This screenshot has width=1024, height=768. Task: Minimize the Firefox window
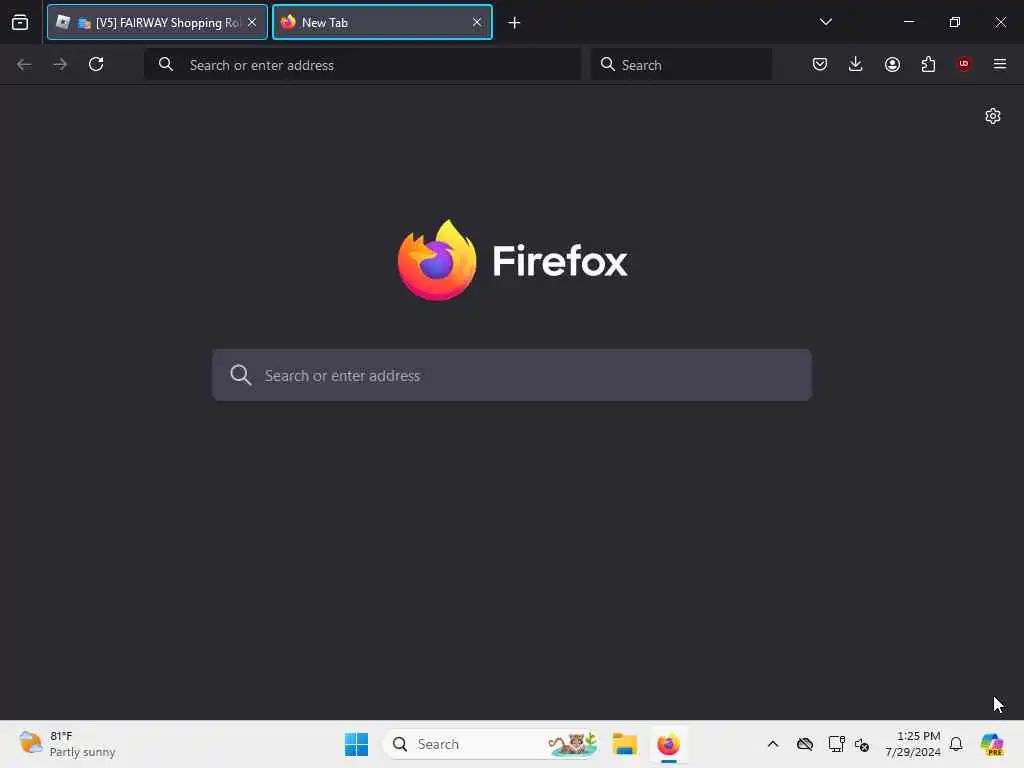click(x=908, y=22)
